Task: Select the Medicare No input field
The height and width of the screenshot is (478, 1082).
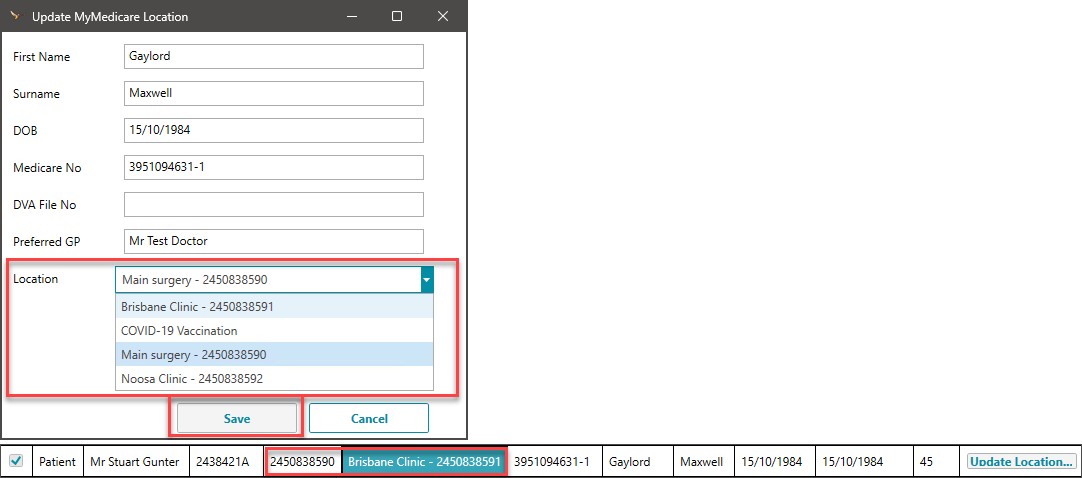Action: 273,167
